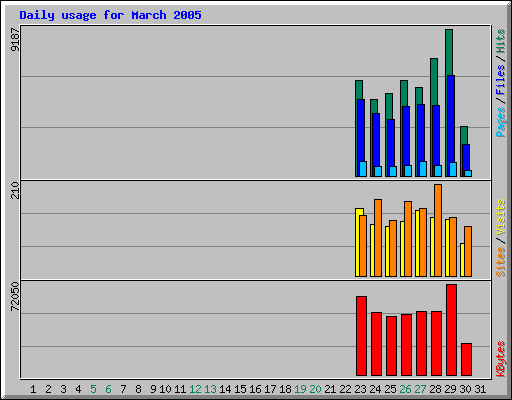Click the cyan Pages bar for day 30

pyautogui.click(x=468, y=173)
